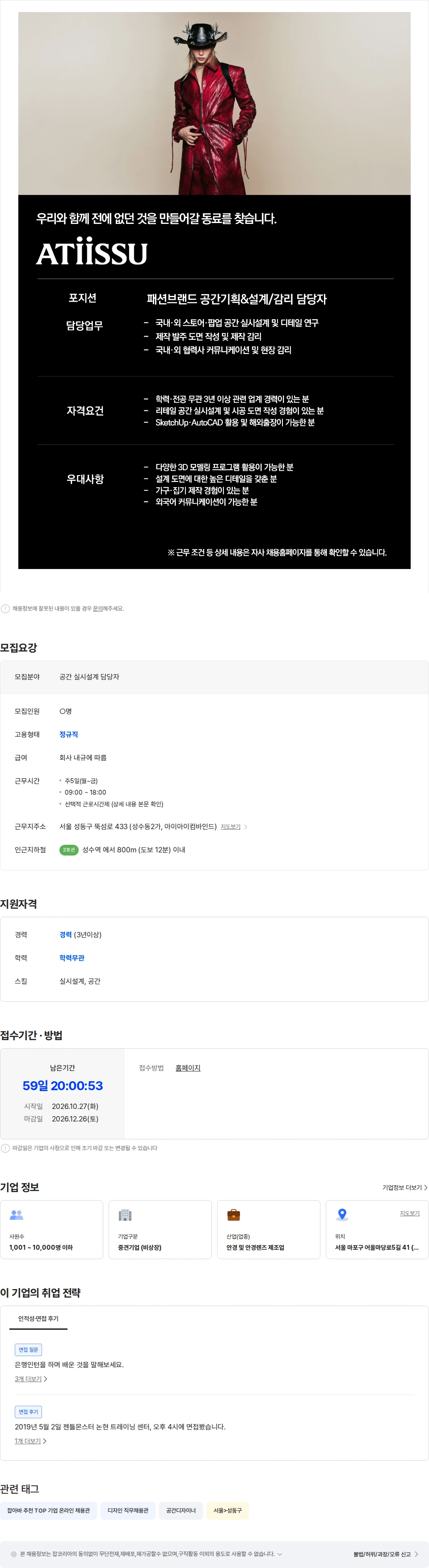The height and width of the screenshot is (1568, 429).
Task: Click the 문의 link in the notice
Action: click(97, 608)
